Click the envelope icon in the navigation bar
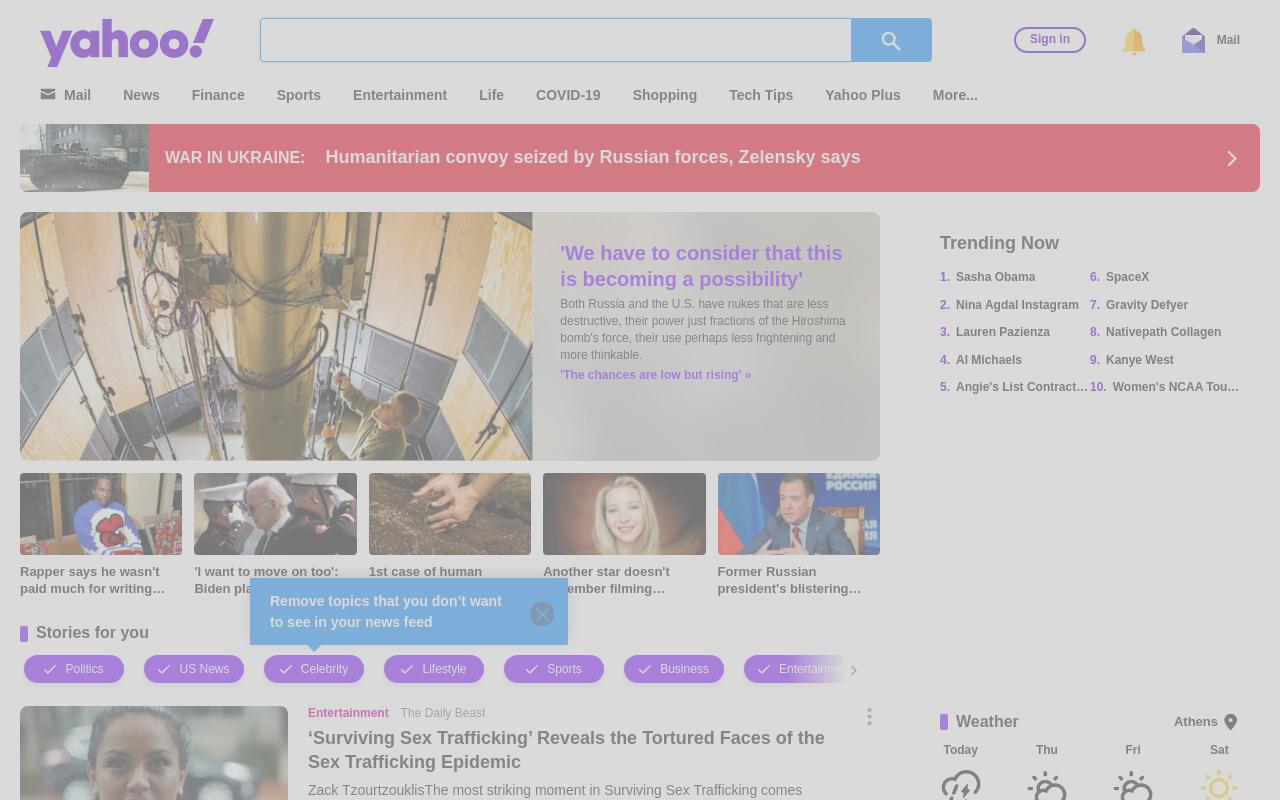 pos(48,94)
